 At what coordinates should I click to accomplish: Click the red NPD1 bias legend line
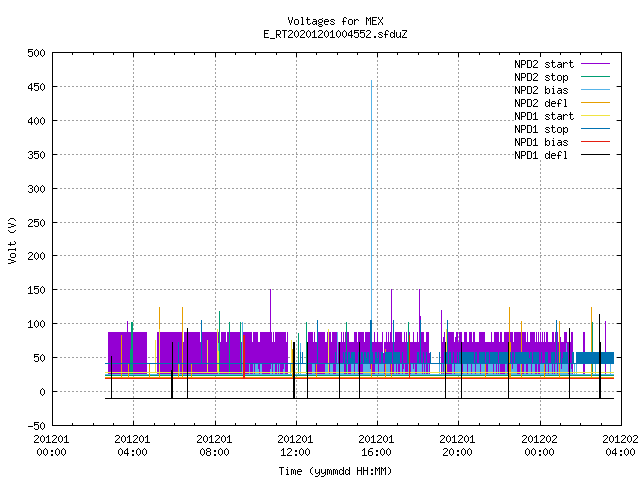point(595,142)
